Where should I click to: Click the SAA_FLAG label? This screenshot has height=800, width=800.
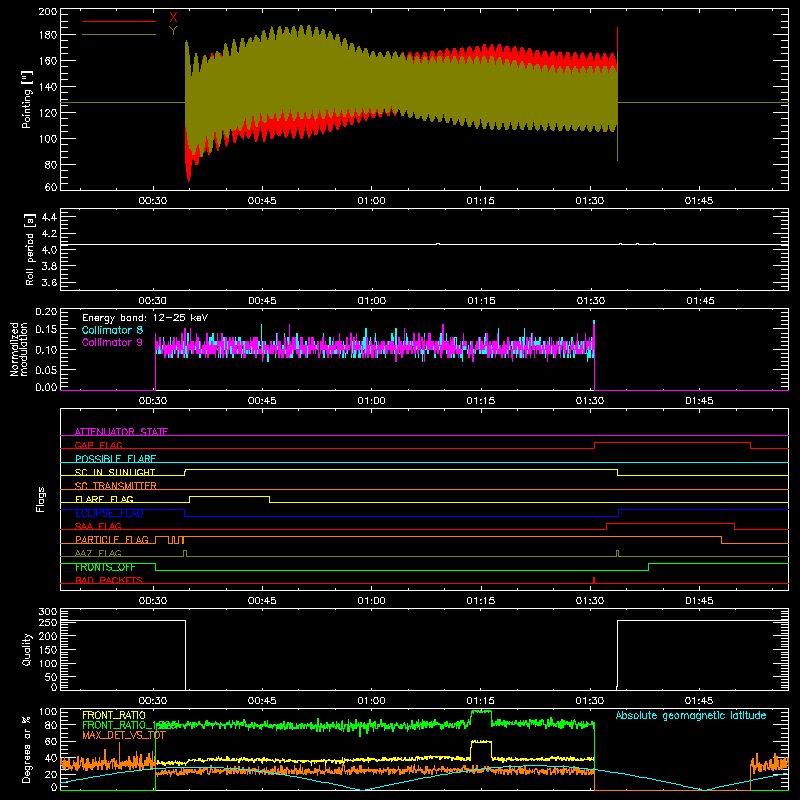[98, 526]
